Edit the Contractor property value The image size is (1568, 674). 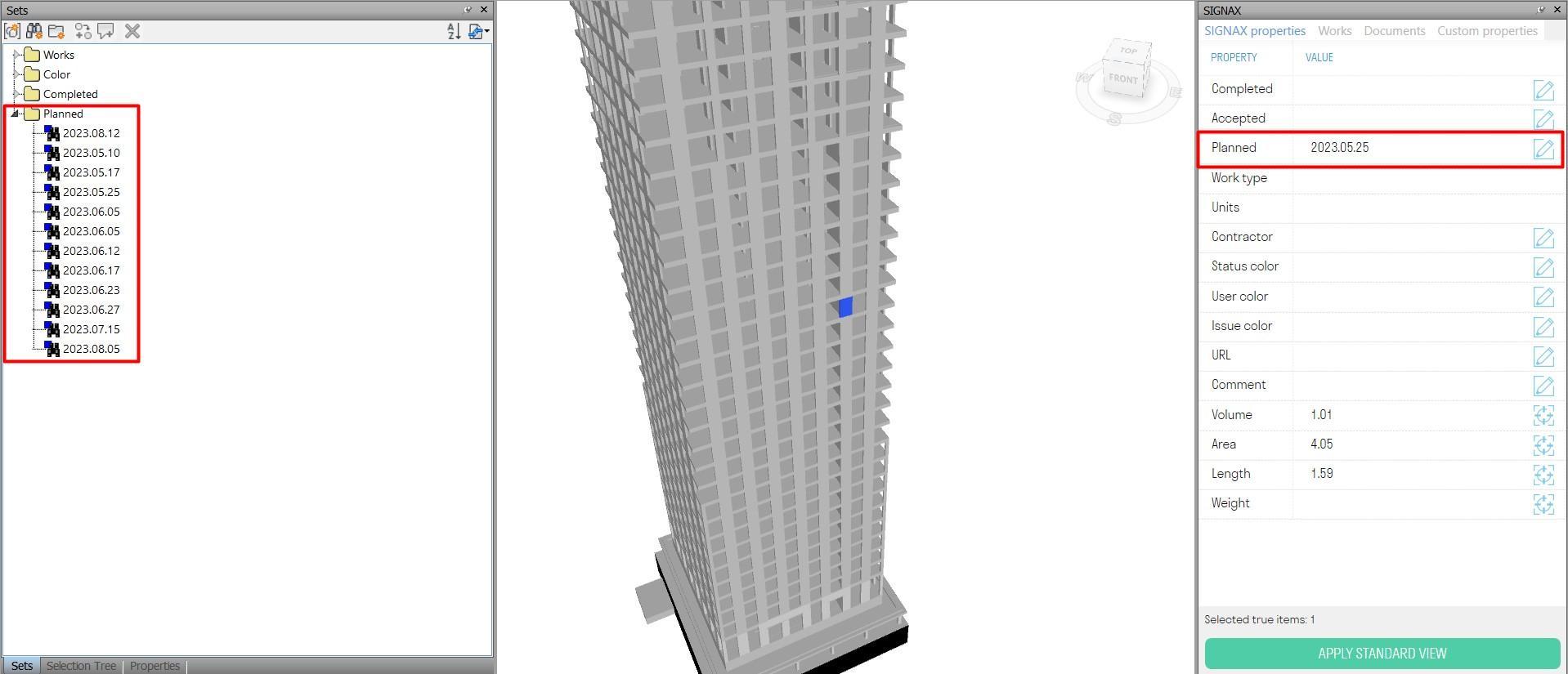click(x=1543, y=237)
